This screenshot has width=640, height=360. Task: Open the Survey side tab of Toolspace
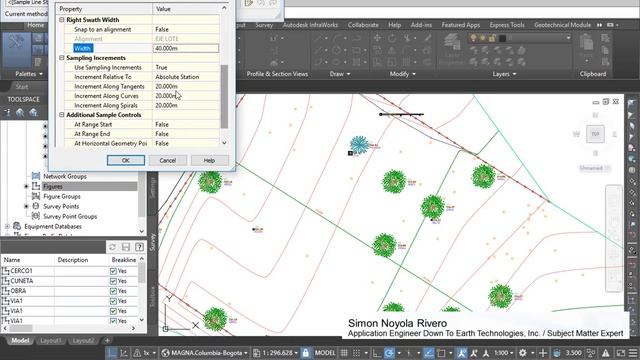pyautogui.click(x=153, y=241)
